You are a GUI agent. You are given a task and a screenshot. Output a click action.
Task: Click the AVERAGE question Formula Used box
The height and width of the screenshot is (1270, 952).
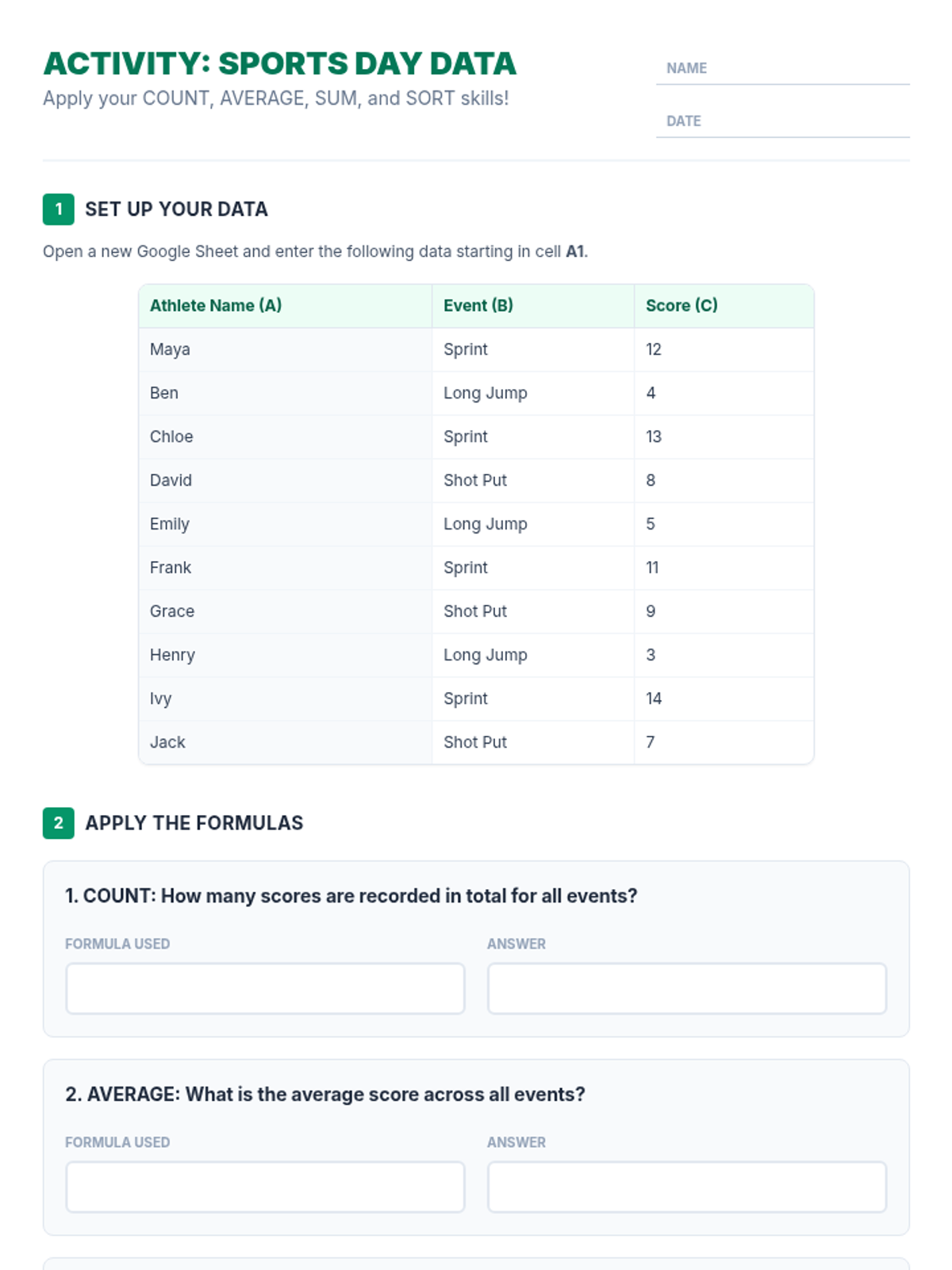point(265,1187)
